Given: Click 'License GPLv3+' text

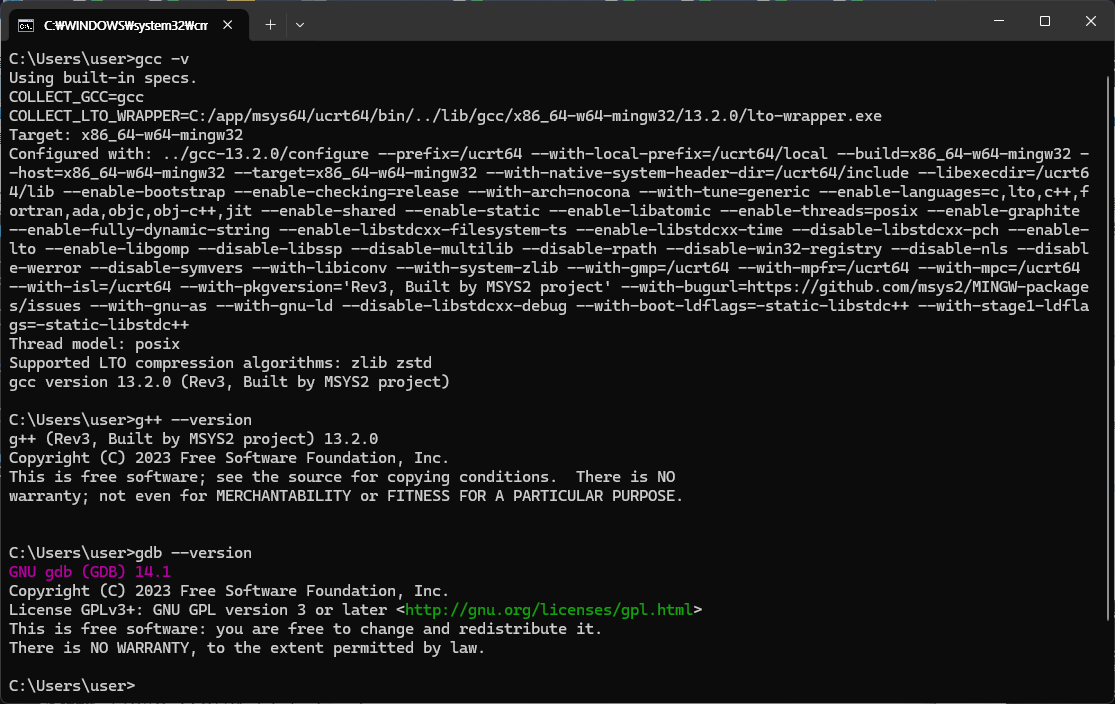Looking at the screenshot, I should (76, 610).
